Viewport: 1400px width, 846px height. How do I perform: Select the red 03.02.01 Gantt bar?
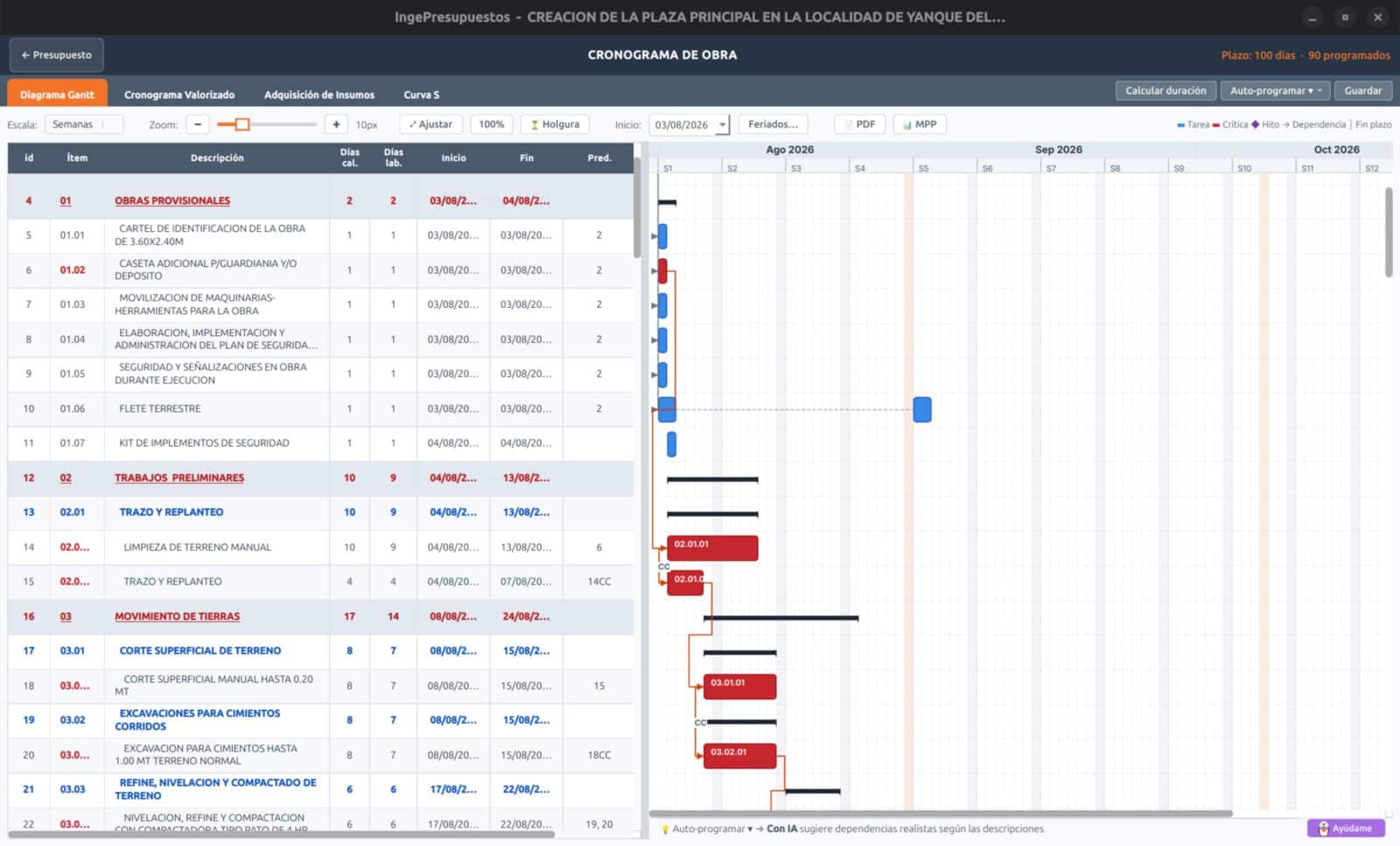coord(739,756)
